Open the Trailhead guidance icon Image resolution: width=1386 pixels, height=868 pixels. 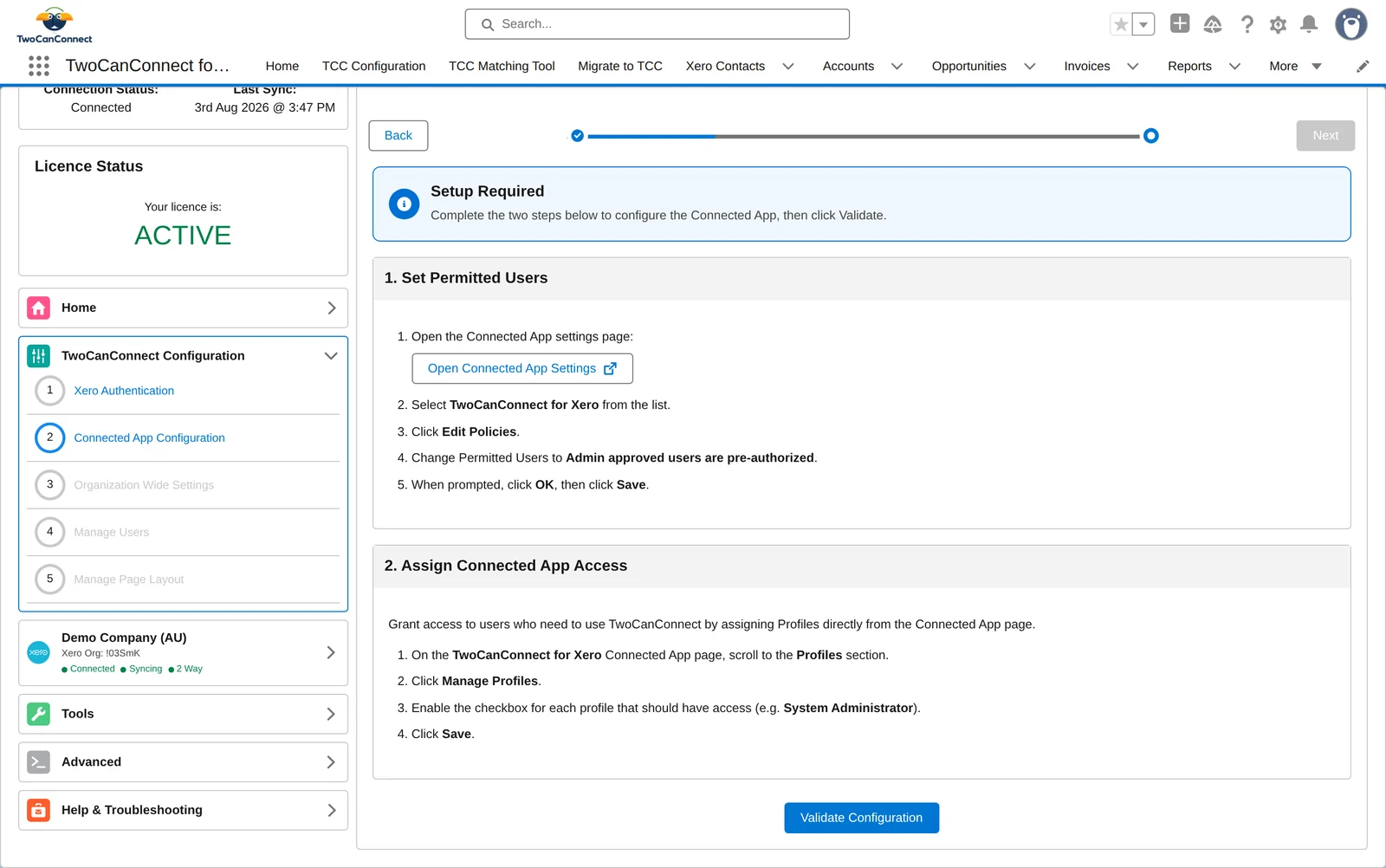click(x=1213, y=24)
